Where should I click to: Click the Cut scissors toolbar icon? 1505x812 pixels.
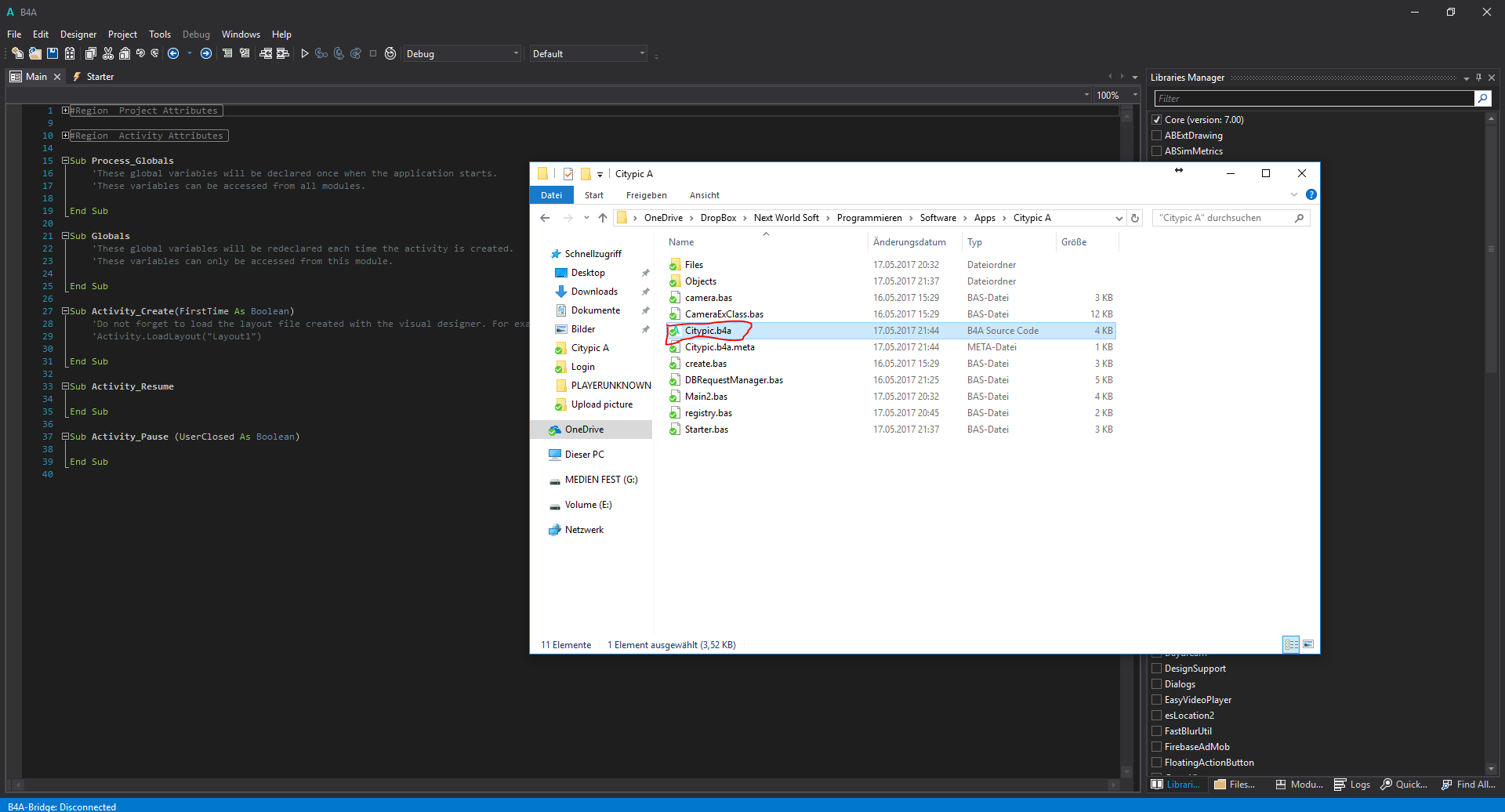(108, 53)
